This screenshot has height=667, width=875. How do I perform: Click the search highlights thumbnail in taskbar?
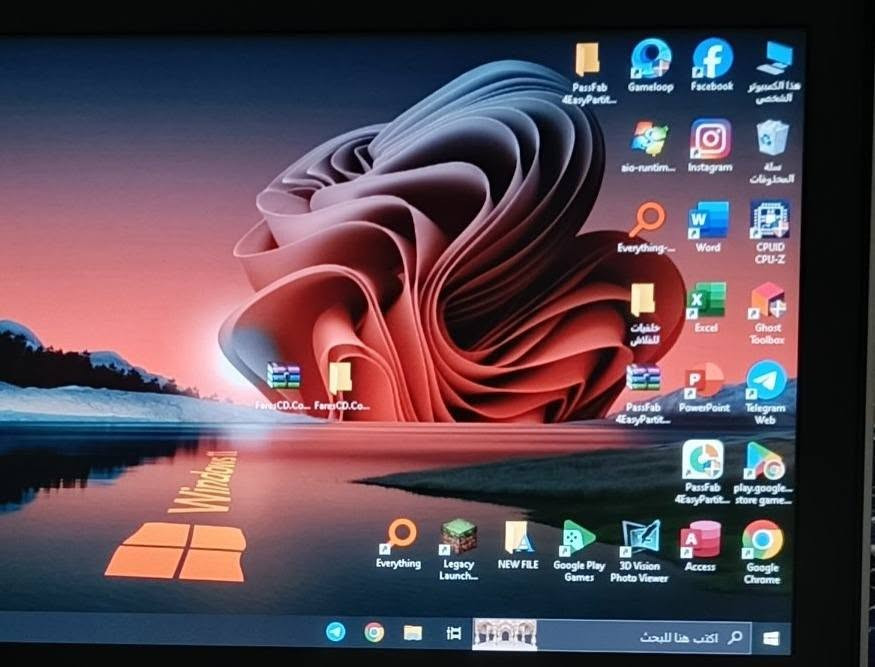point(504,635)
